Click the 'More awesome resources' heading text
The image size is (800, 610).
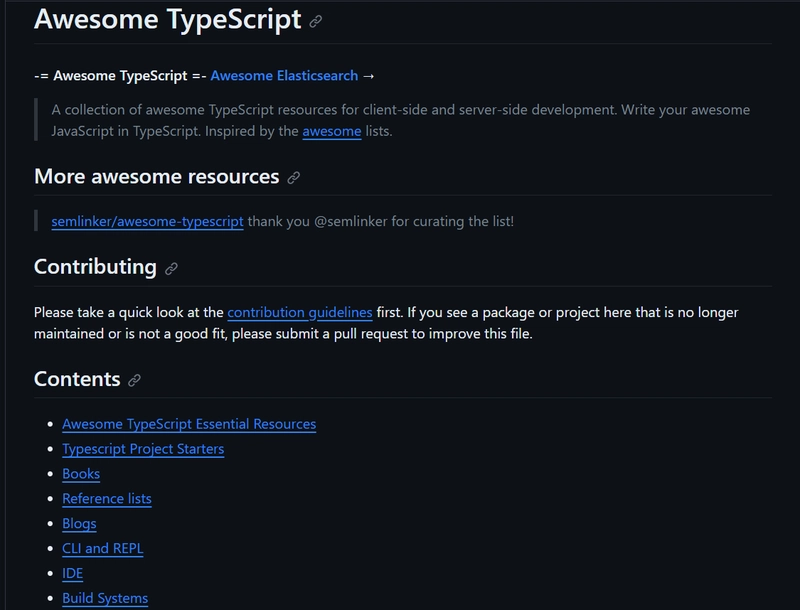pyautogui.click(x=157, y=176)
